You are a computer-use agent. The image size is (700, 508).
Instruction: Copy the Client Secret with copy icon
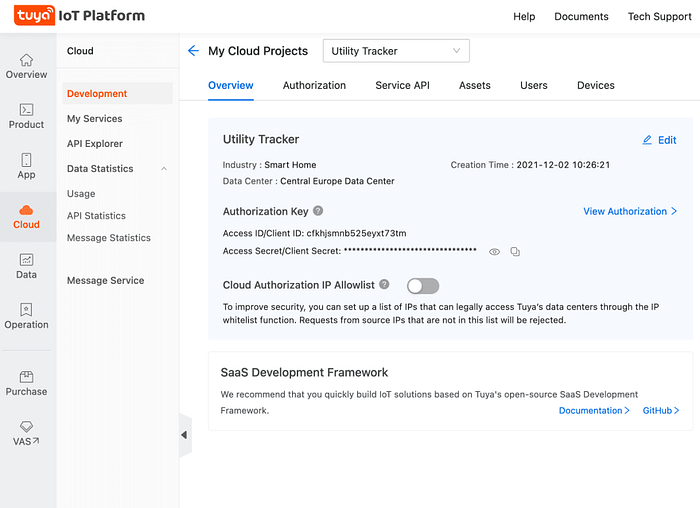[515, 252]
